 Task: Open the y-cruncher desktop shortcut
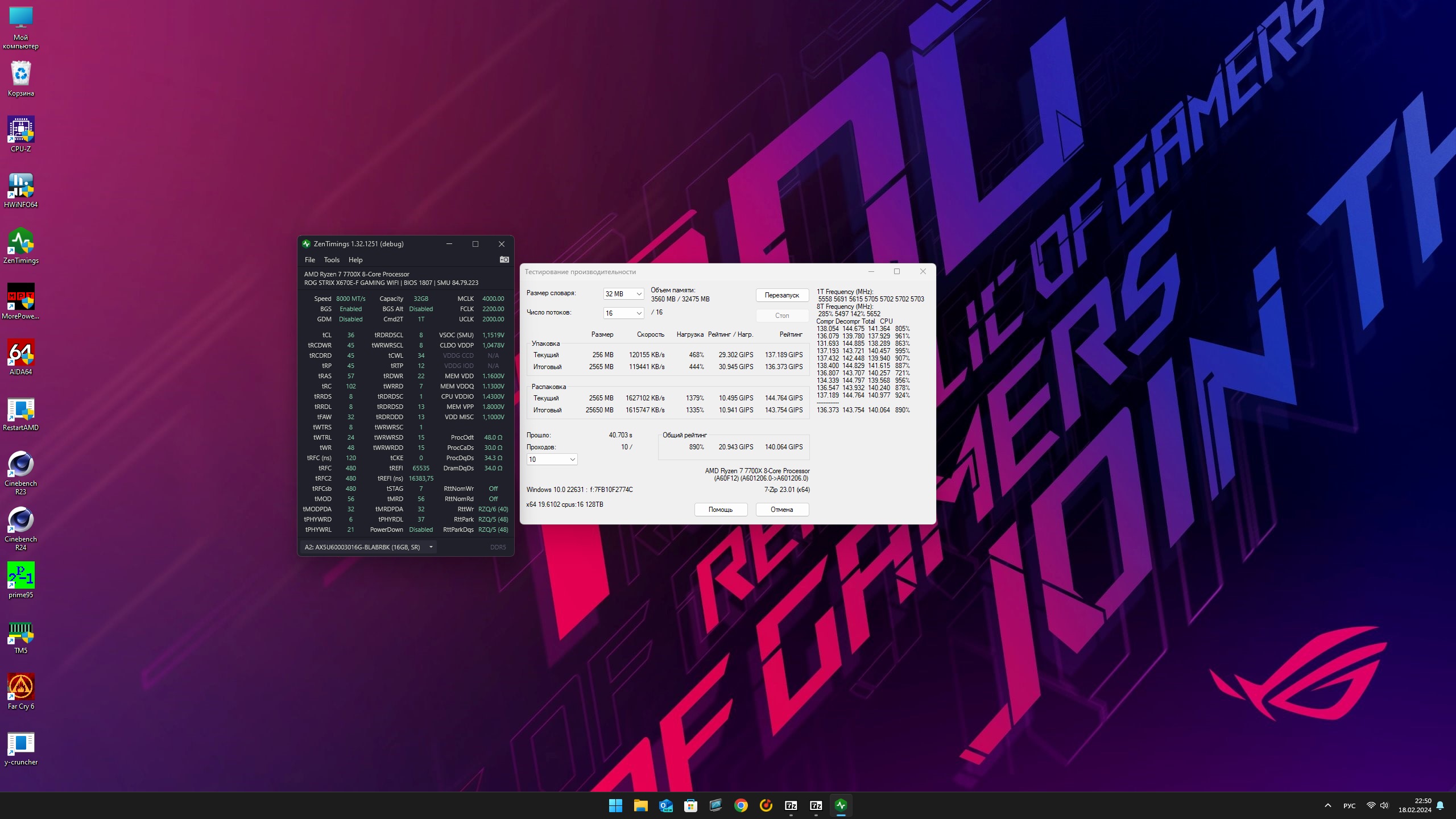(x=21, y=743)
